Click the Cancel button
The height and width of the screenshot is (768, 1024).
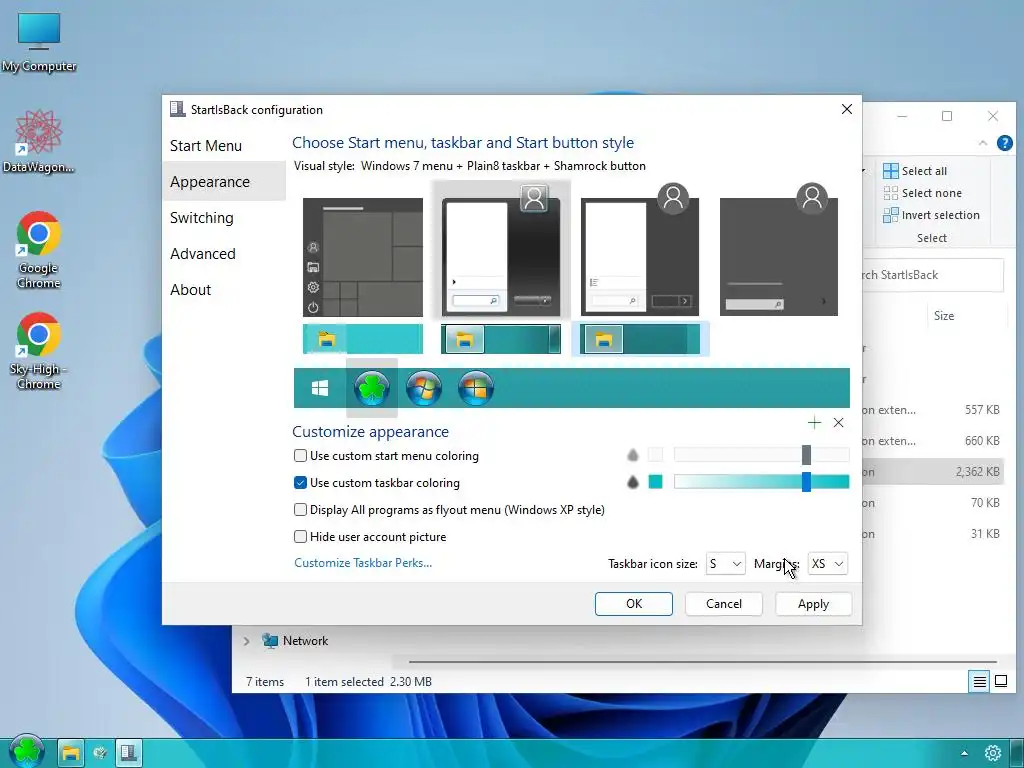click(724, 603)
